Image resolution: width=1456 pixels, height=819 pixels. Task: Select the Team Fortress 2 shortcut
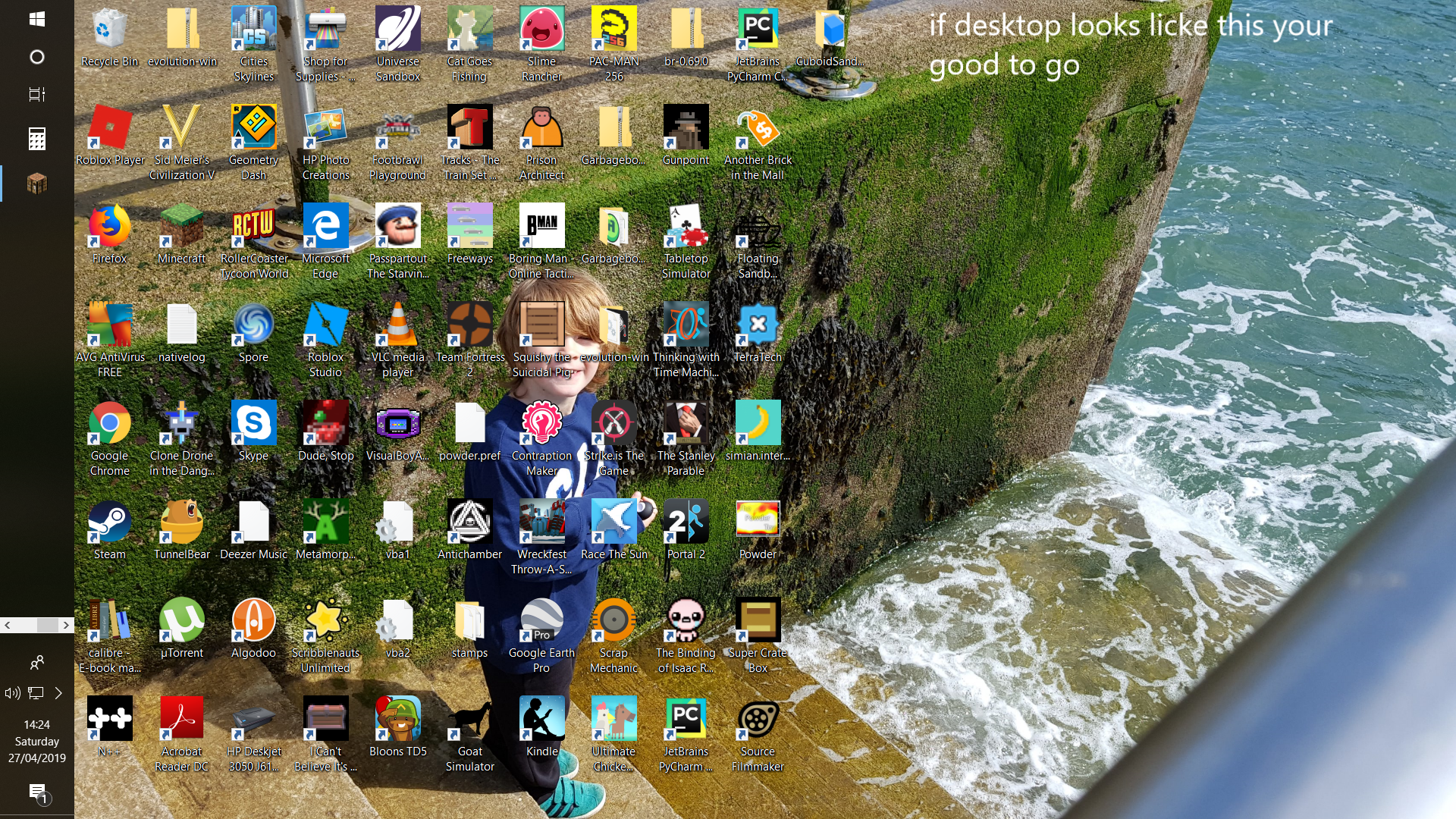tap(469, 325)
